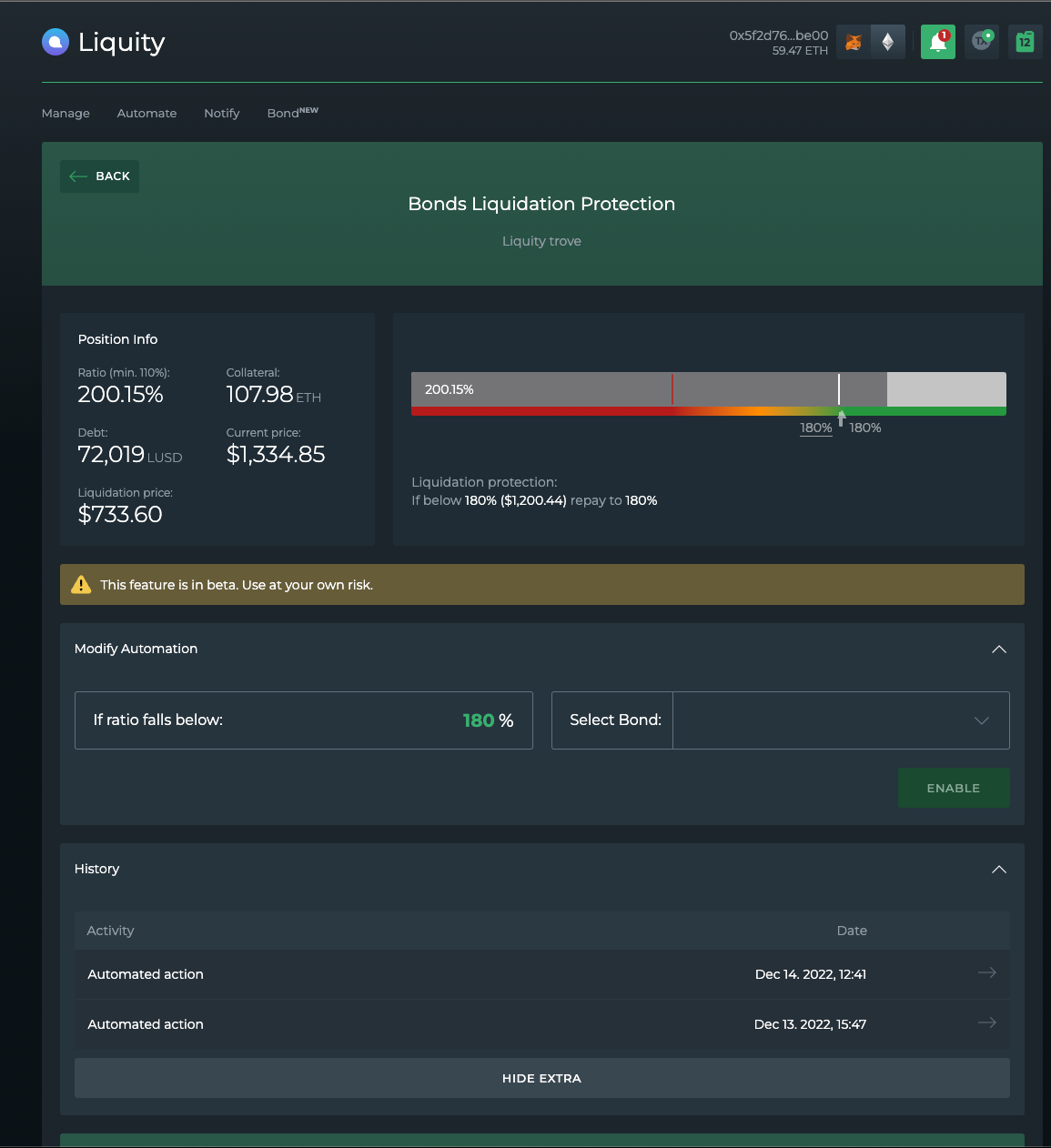Open the TX transactions icon
This screenshot has height=1148, width=1051.
coord(982,42)
